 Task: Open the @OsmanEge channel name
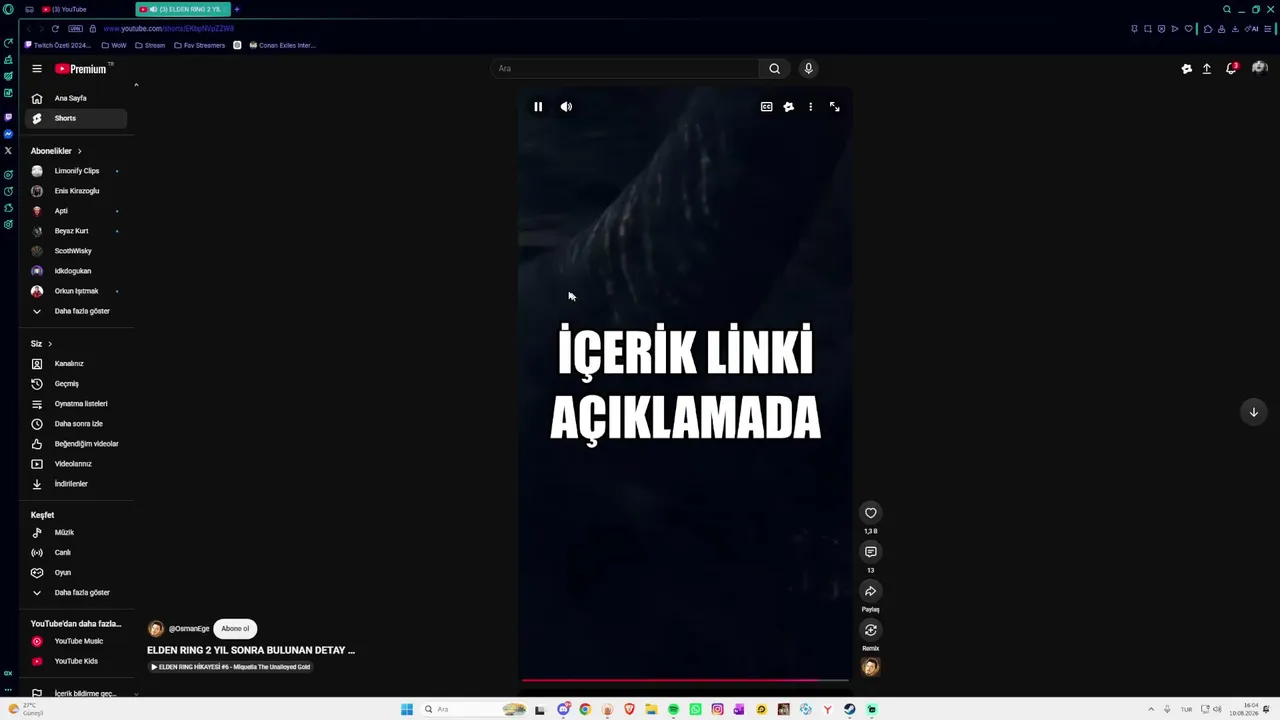[x=189, y=629]
